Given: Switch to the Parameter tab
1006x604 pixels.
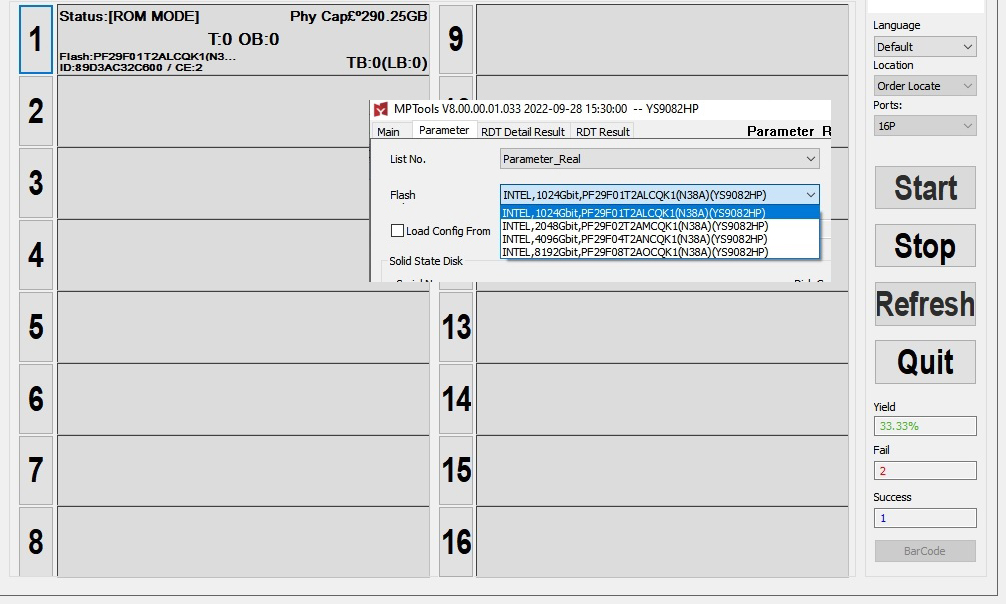Looking at the screenshot, I should coord(444,130).
